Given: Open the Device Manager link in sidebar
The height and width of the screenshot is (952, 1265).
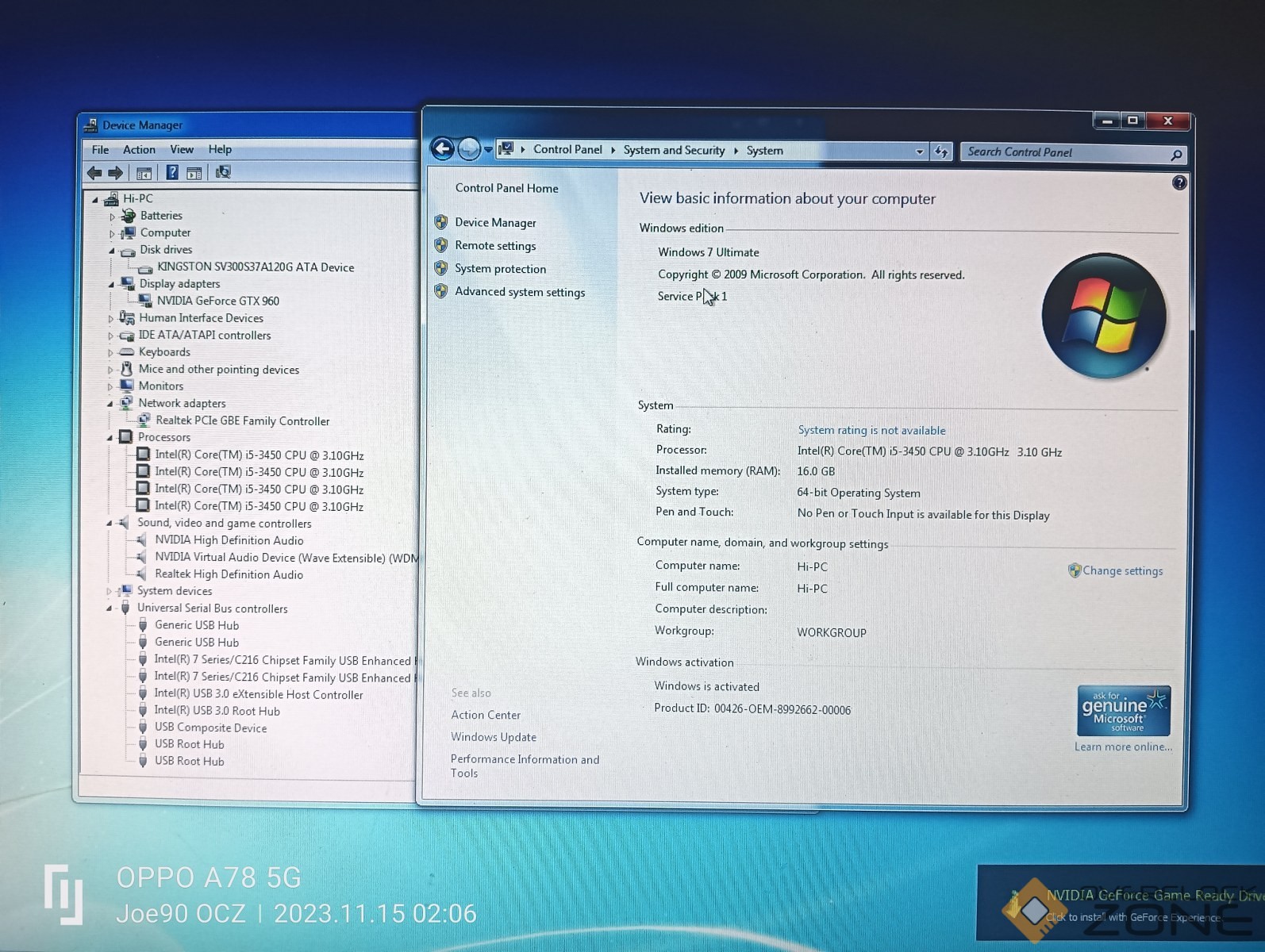Looking at the screenshot, I should coord(495,223).
